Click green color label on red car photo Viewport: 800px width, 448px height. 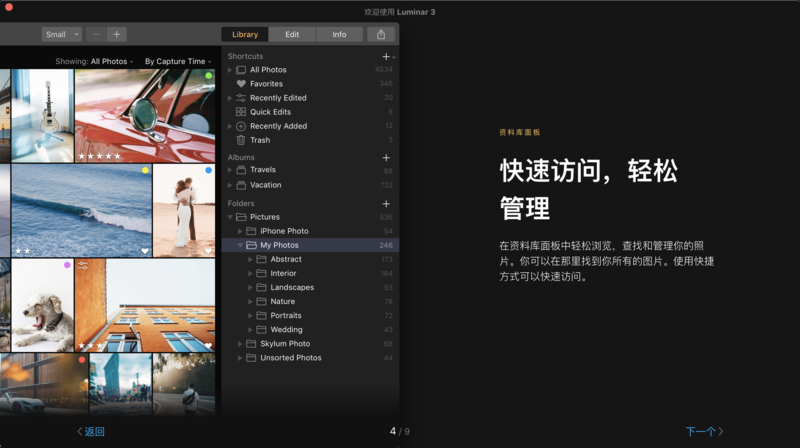pos(208,76)
